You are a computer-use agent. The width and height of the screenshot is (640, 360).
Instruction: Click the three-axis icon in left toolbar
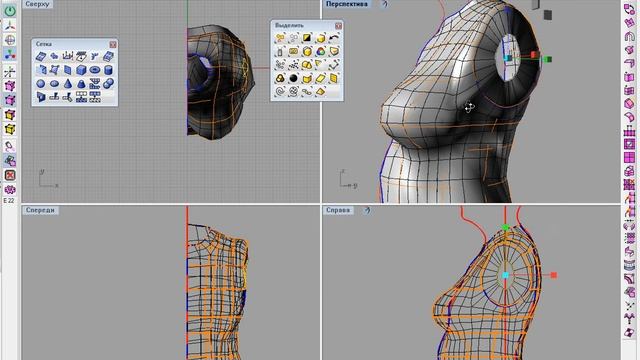tap(10, 26)
